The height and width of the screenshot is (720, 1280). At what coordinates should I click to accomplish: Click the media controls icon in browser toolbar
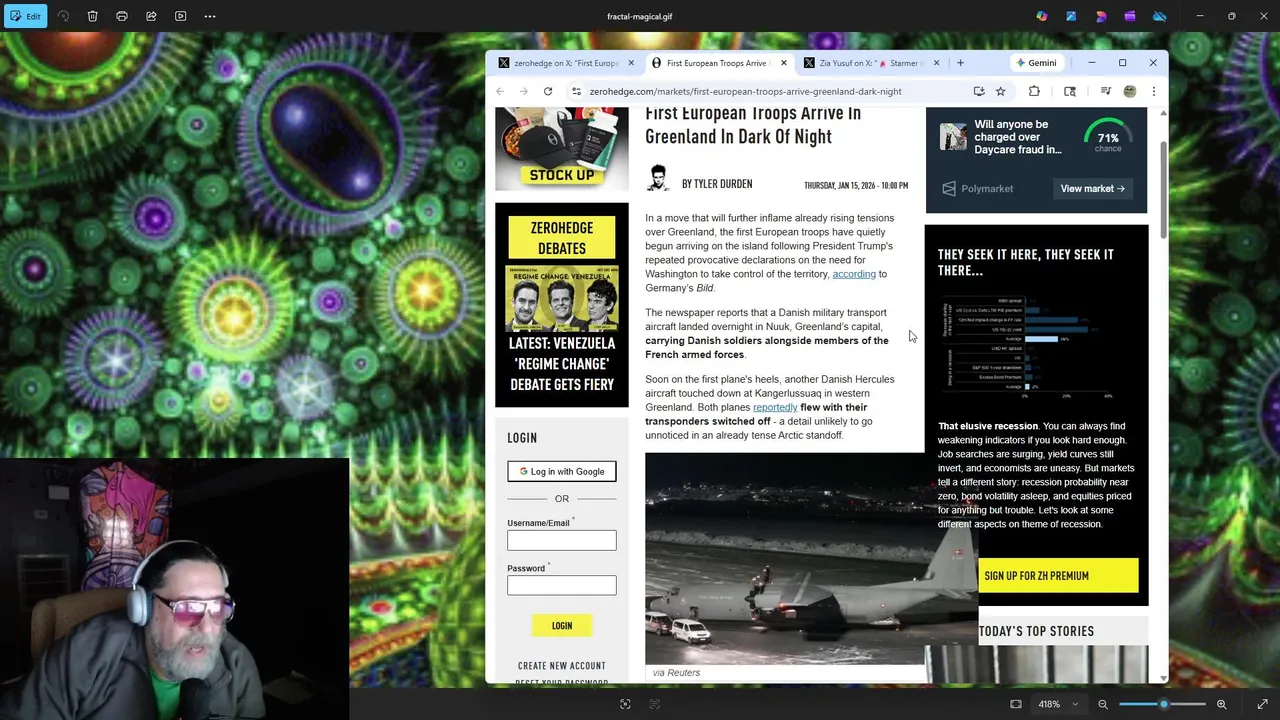pos(1105,91)
